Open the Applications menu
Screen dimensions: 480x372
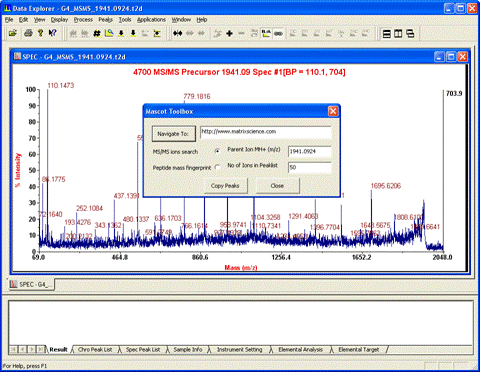click(x=151, y=20)
